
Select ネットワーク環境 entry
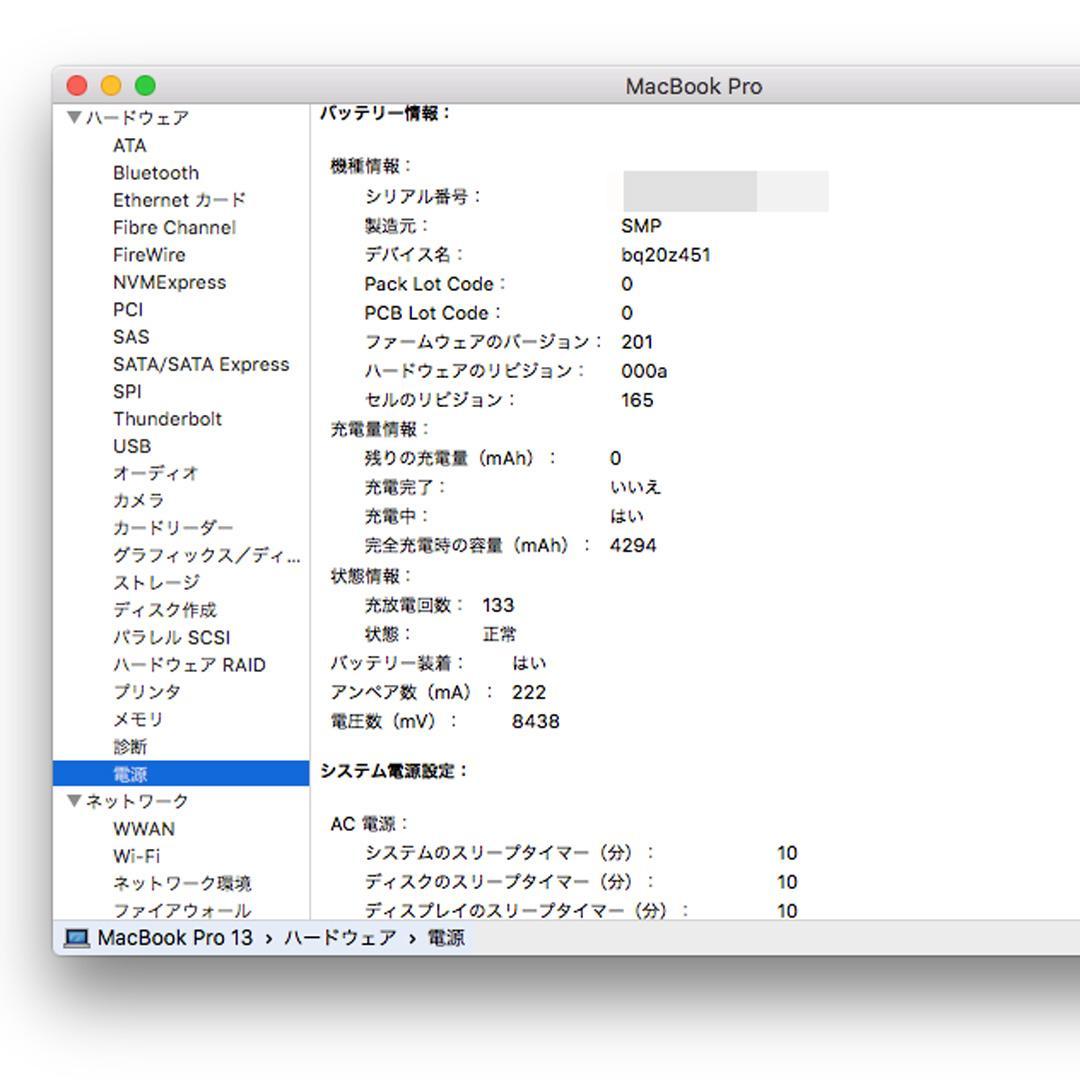tap(182, 883)
